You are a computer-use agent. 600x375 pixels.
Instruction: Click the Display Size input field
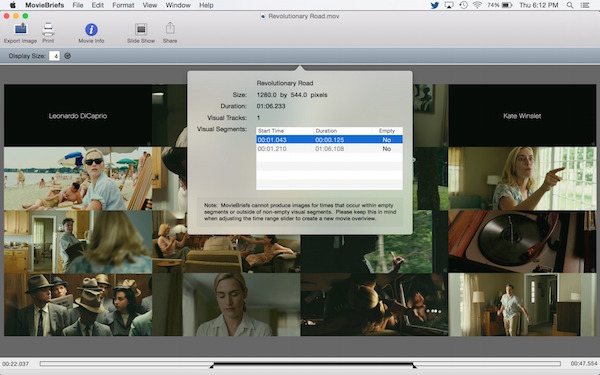(54, 56)
